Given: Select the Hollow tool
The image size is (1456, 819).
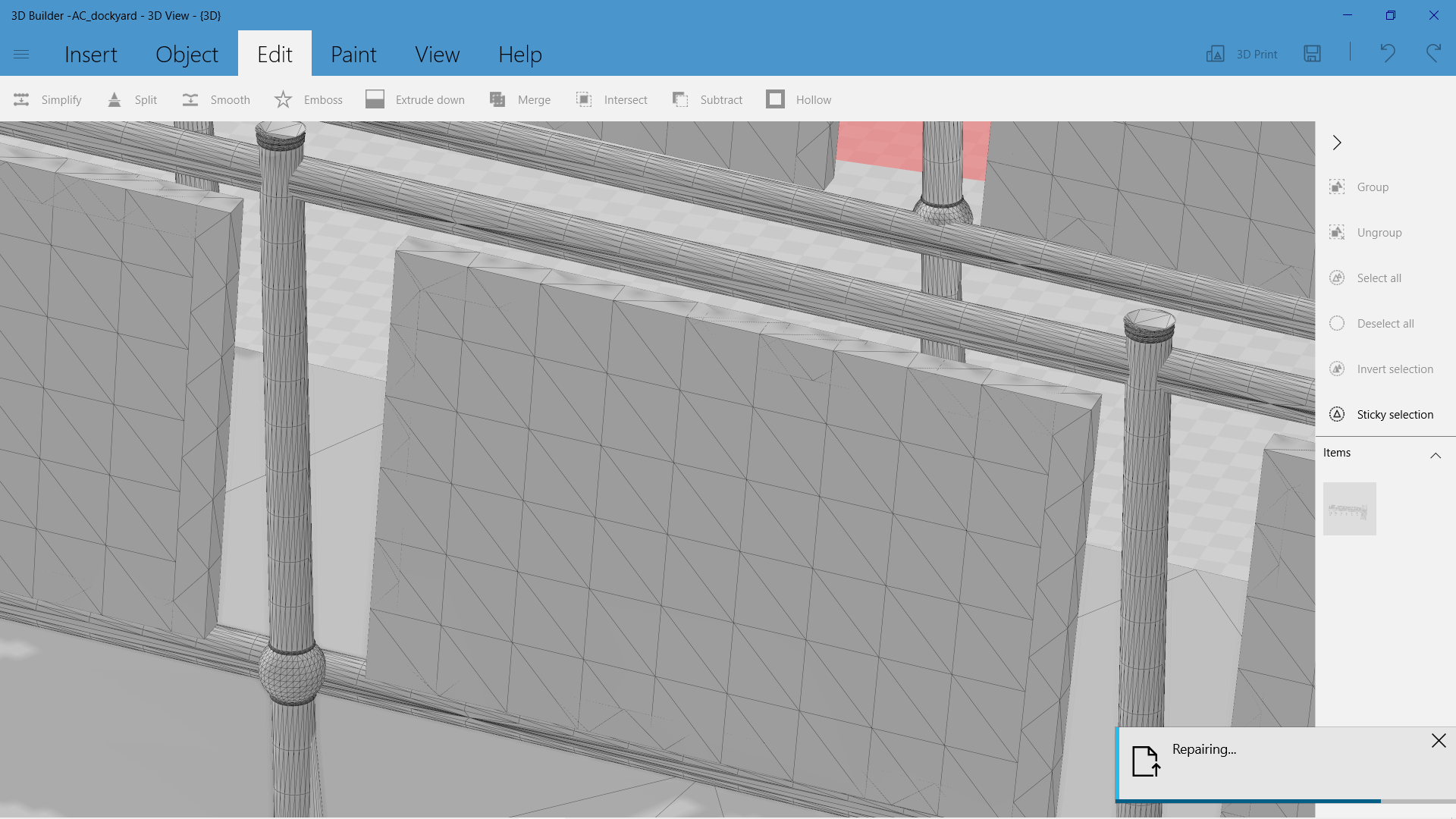Looking at the screenshot, I should [799, 99].
